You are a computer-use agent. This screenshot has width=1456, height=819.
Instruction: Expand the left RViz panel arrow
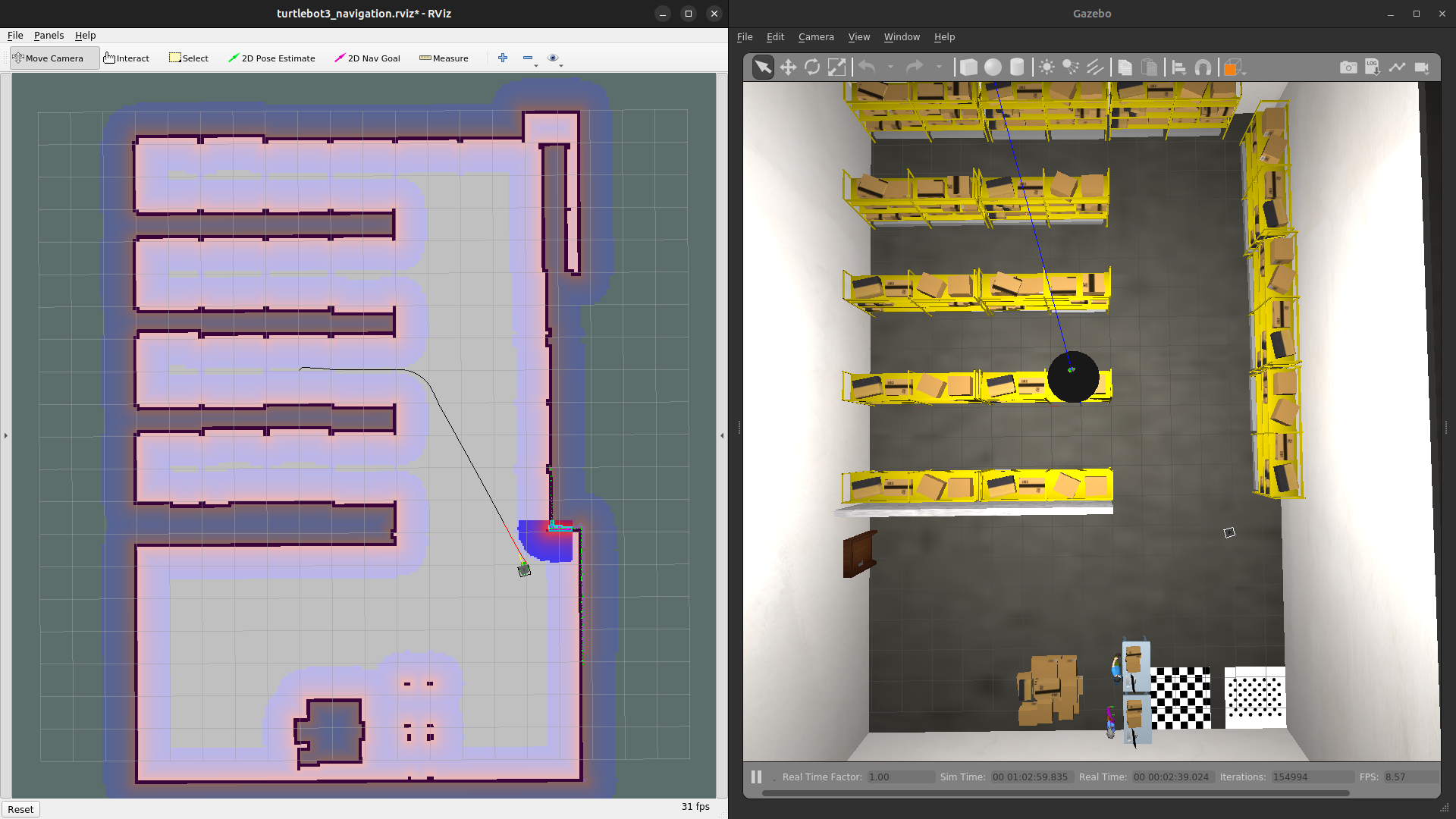click(6, 435)
